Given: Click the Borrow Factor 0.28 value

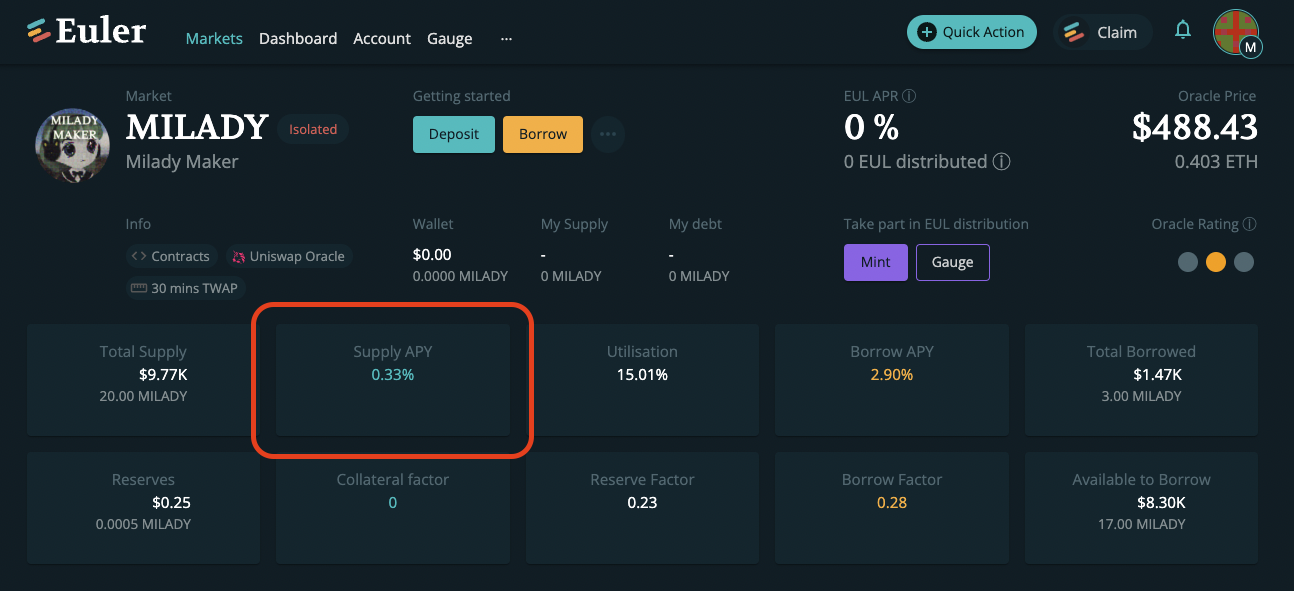Looking at the screenshot, I should [892, 503].
